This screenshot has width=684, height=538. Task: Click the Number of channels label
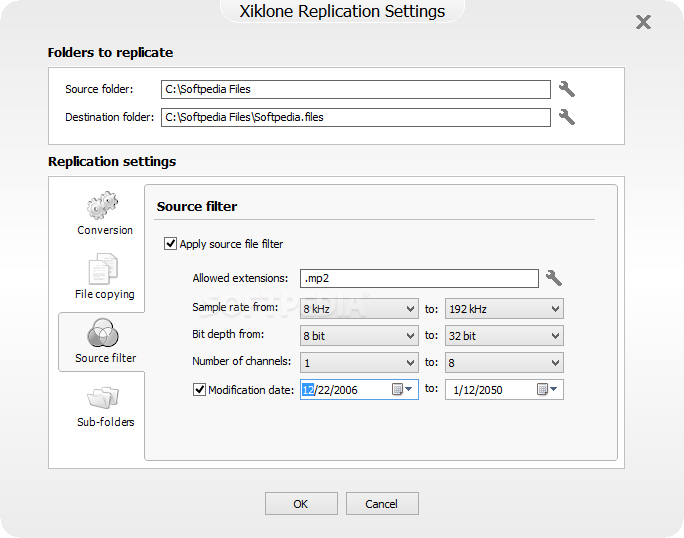pos(242,361)
